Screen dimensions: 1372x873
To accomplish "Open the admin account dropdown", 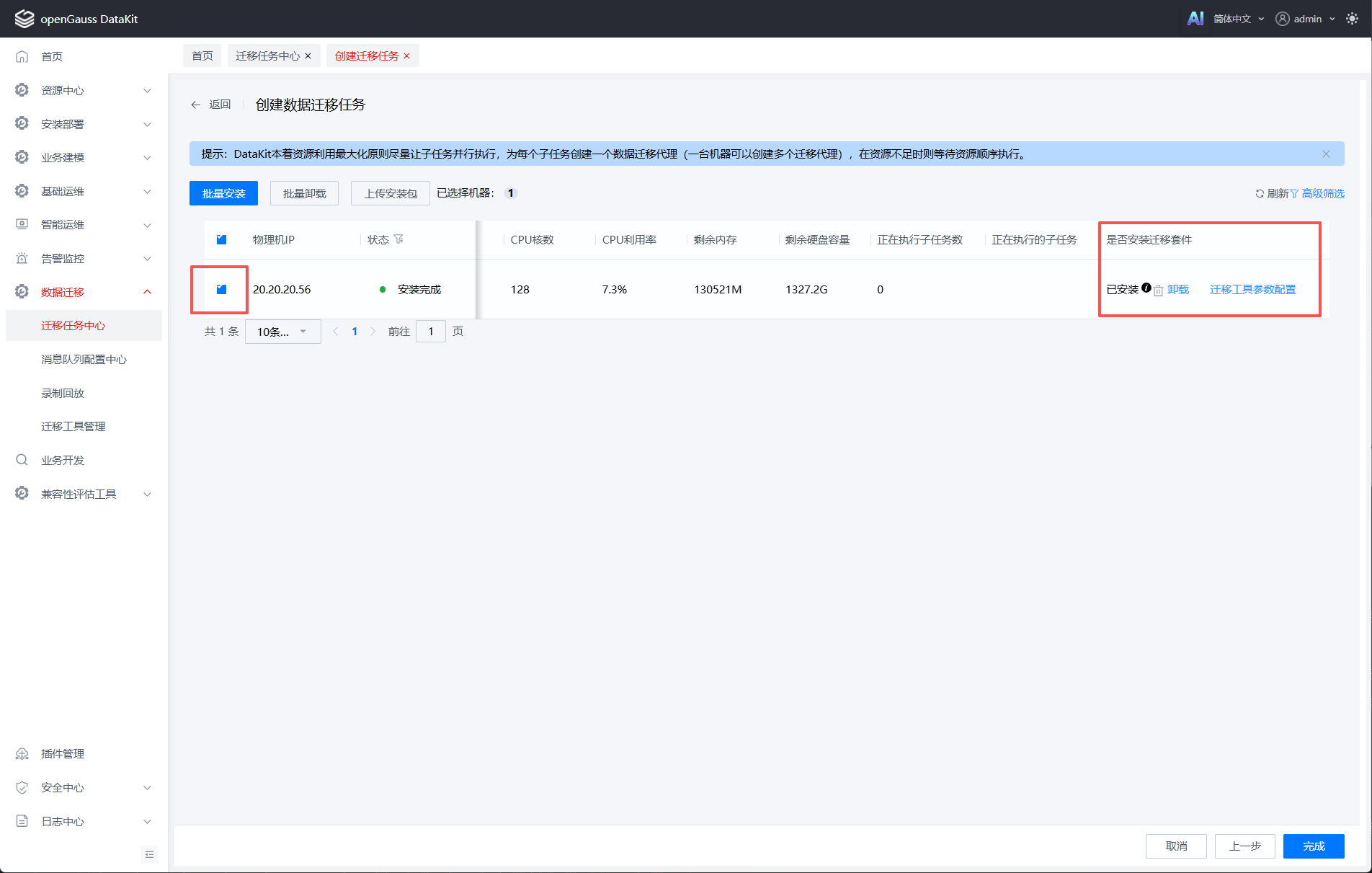I will point(1314,19).
